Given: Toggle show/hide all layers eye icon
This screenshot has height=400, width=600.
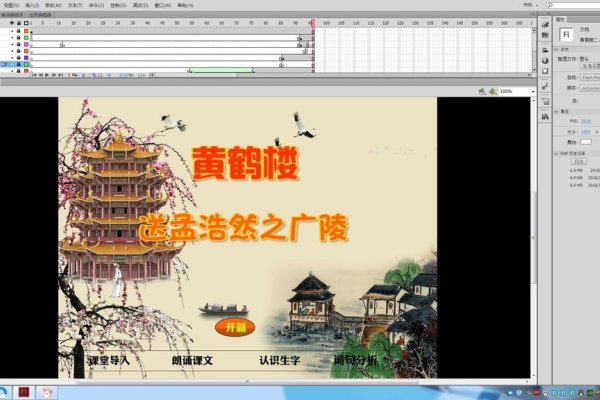Looking at the screenshot, I should click(12, 23).
